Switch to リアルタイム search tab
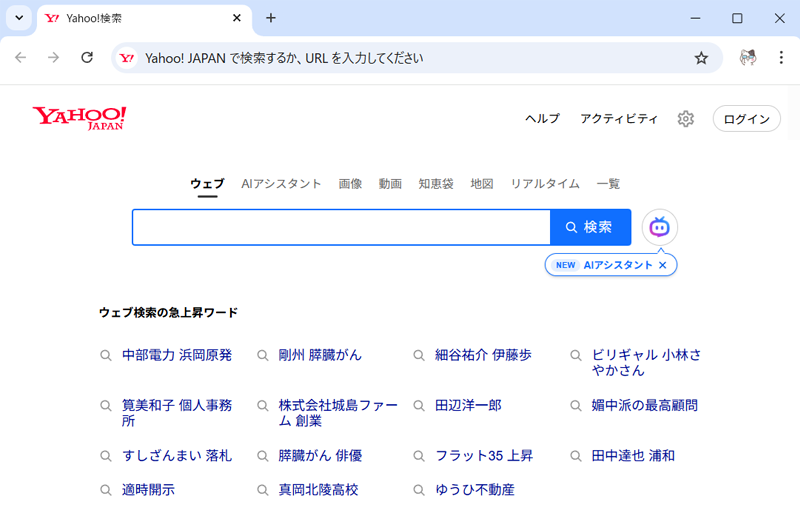Image resolution: width=800 pixels, height=522 pixels. [x=545, y=184]
